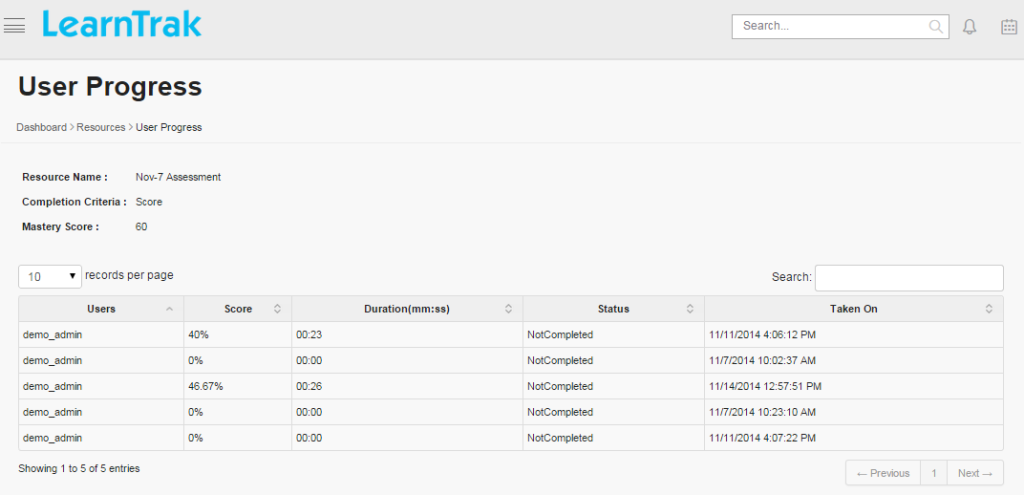Click date 11/7/2014 10:02:37 AM
Image resolution: width=1024 pixels, height=495 pixels.
click(x=762, y=360)
